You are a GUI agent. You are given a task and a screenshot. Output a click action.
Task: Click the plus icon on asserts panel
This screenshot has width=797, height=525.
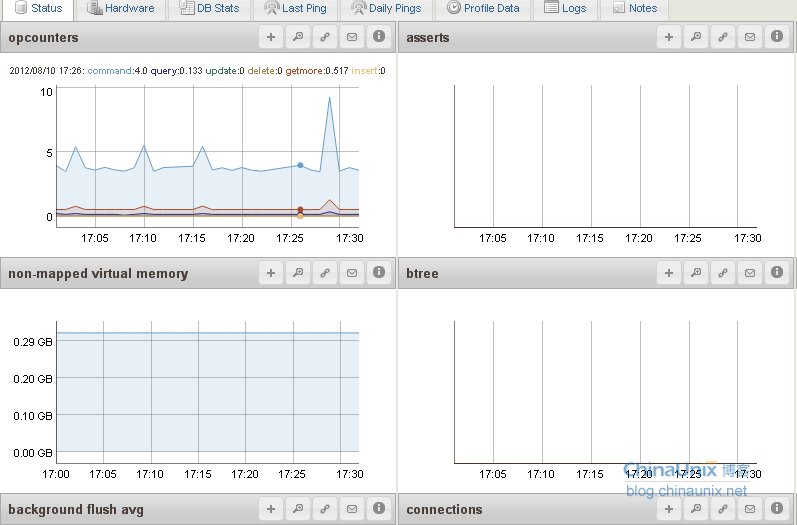(x=670, y=38)
